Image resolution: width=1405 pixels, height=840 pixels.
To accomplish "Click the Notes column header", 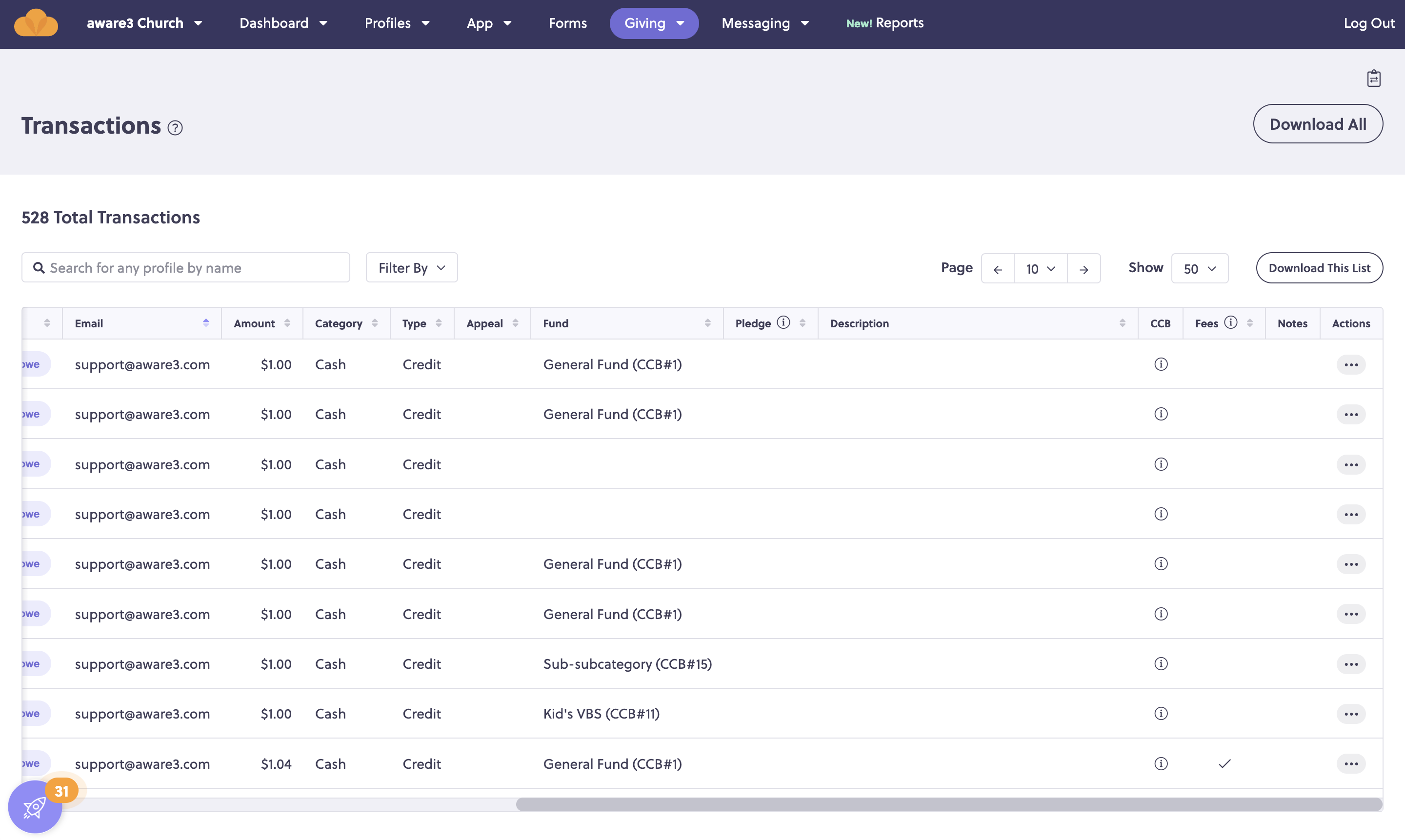I will coord(1292,323).
